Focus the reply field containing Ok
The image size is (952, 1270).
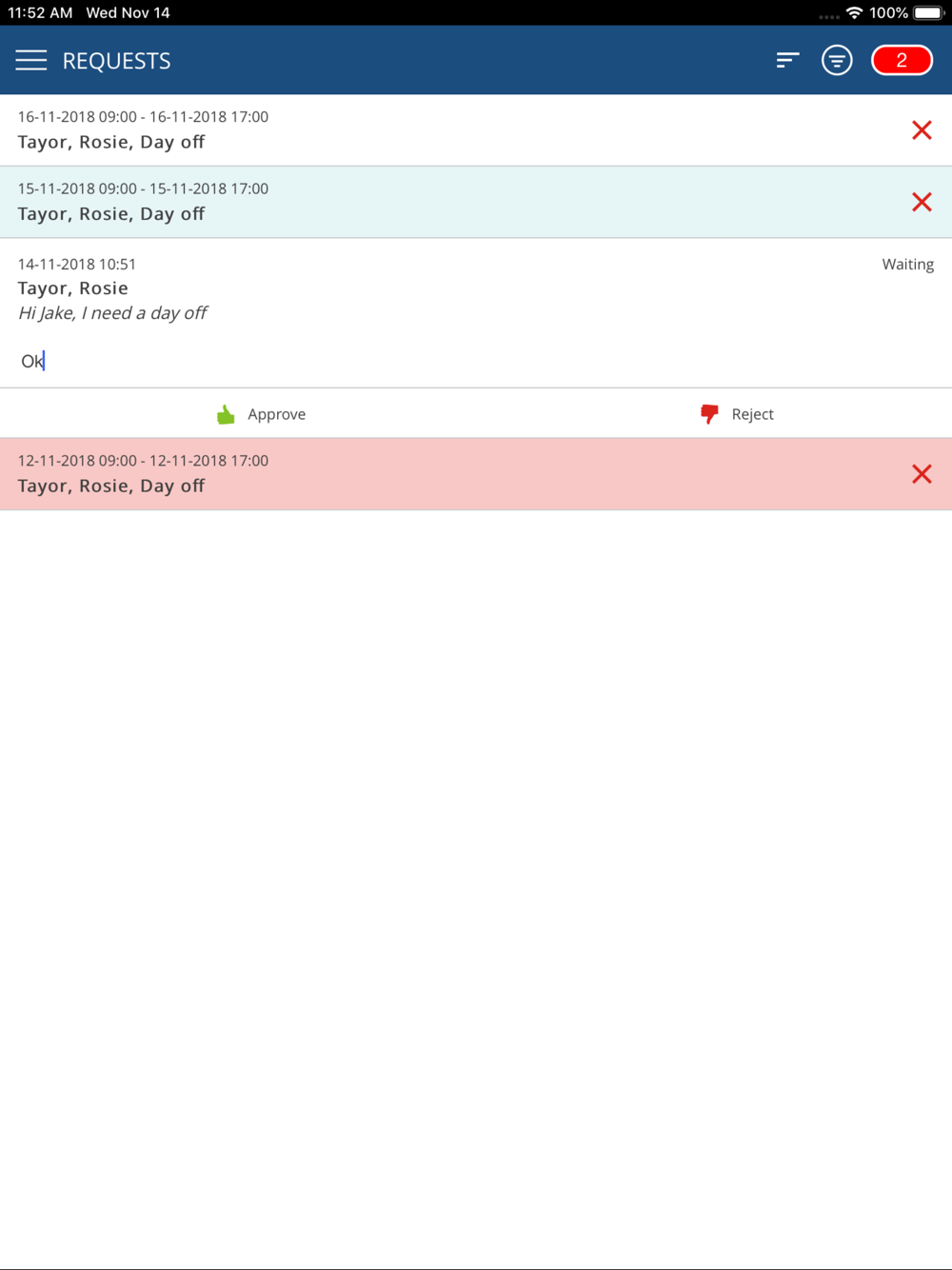476,361
